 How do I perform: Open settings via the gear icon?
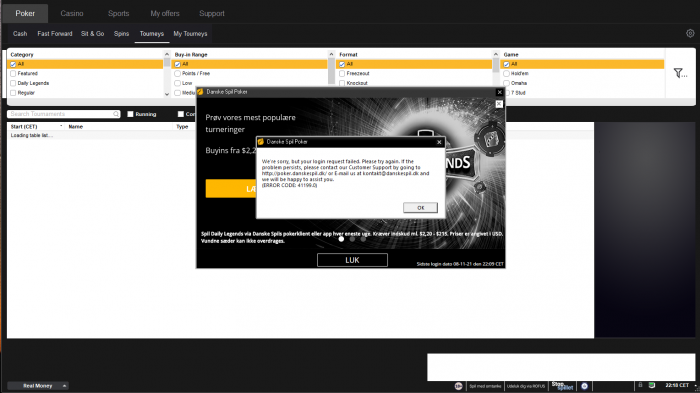(690, 33)
